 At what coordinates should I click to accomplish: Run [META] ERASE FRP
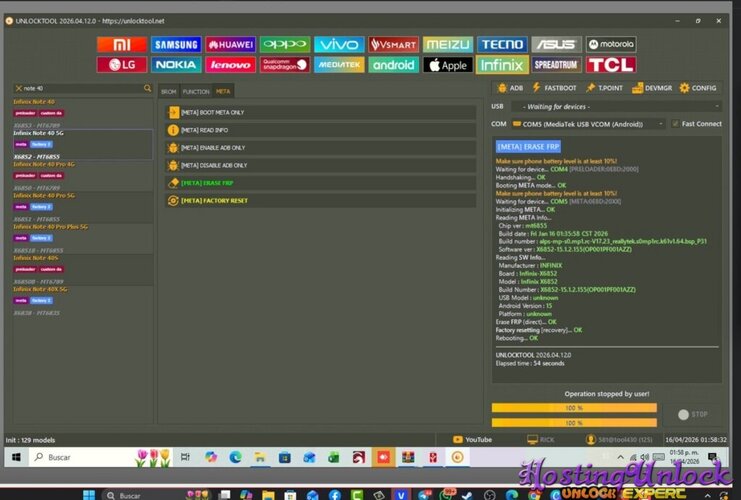click(321, 183)
